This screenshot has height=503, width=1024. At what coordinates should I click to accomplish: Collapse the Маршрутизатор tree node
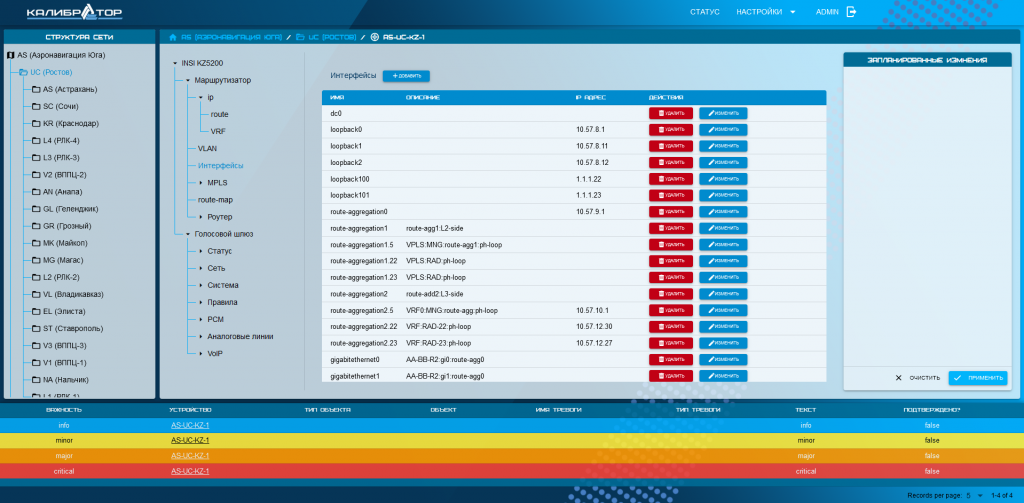(187, 80)
